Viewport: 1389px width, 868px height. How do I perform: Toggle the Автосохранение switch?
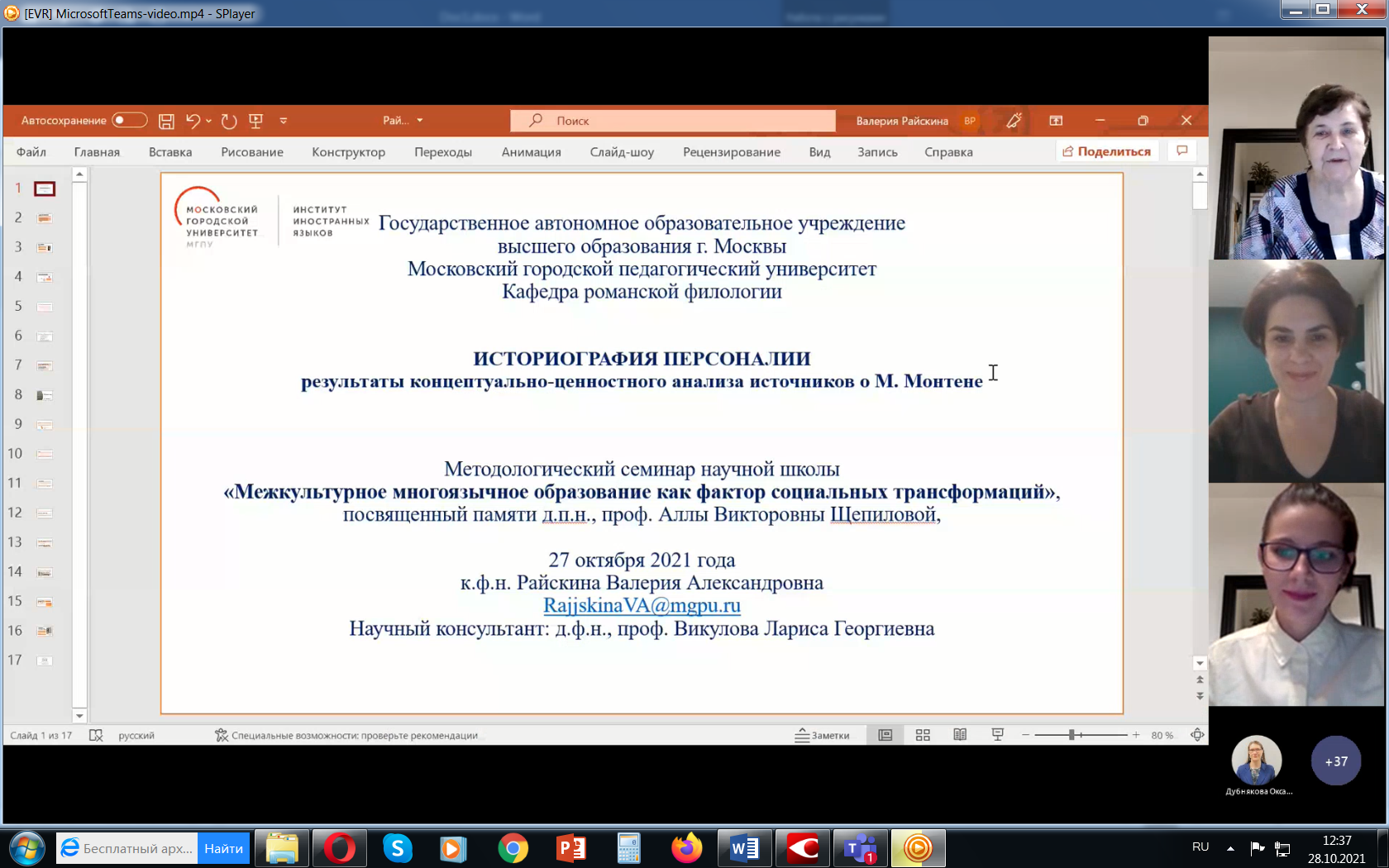(129, 121)
